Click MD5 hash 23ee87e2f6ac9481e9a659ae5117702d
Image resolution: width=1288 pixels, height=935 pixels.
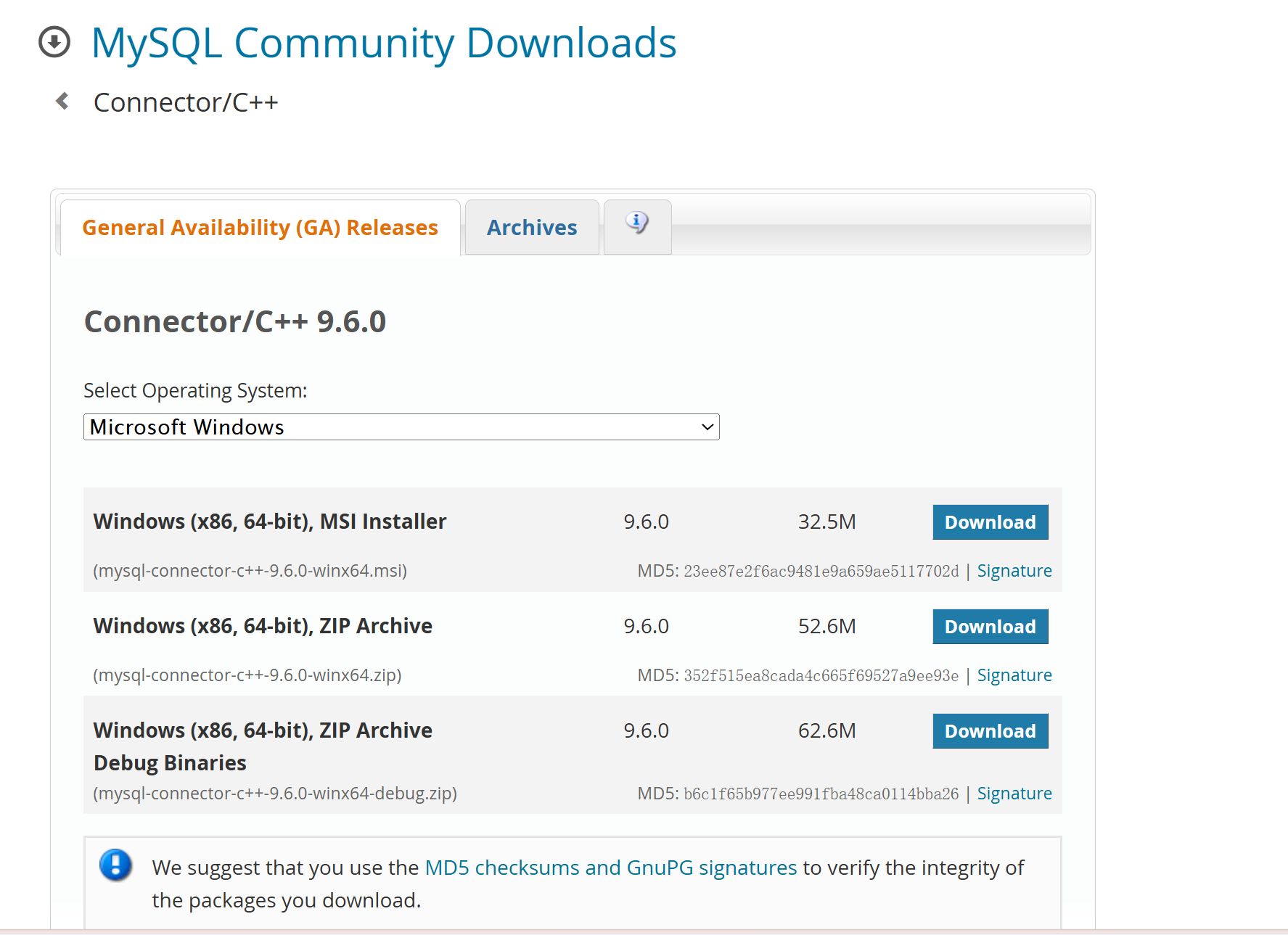click(821, 571)
